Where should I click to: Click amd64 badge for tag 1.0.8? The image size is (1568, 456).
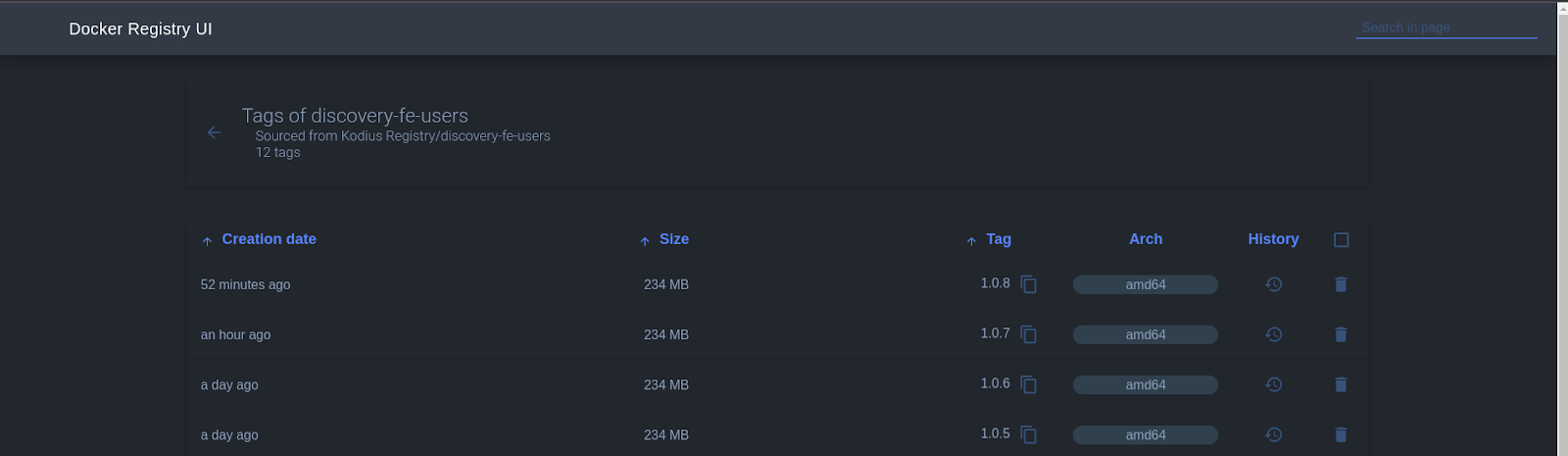click(1146, 284)
